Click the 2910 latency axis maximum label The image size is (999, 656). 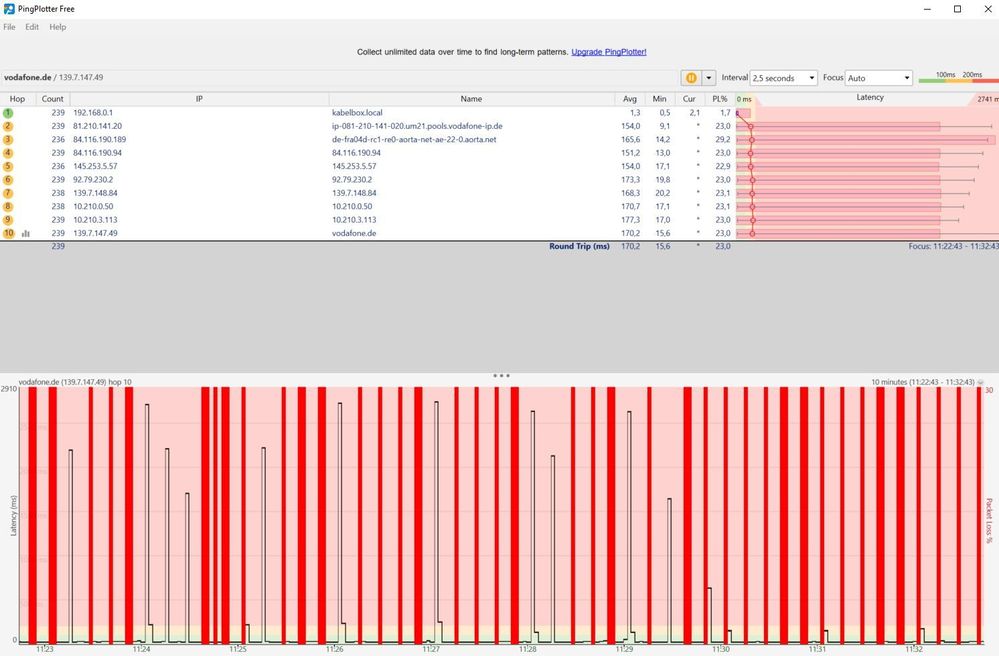click(x=9, y=389)
